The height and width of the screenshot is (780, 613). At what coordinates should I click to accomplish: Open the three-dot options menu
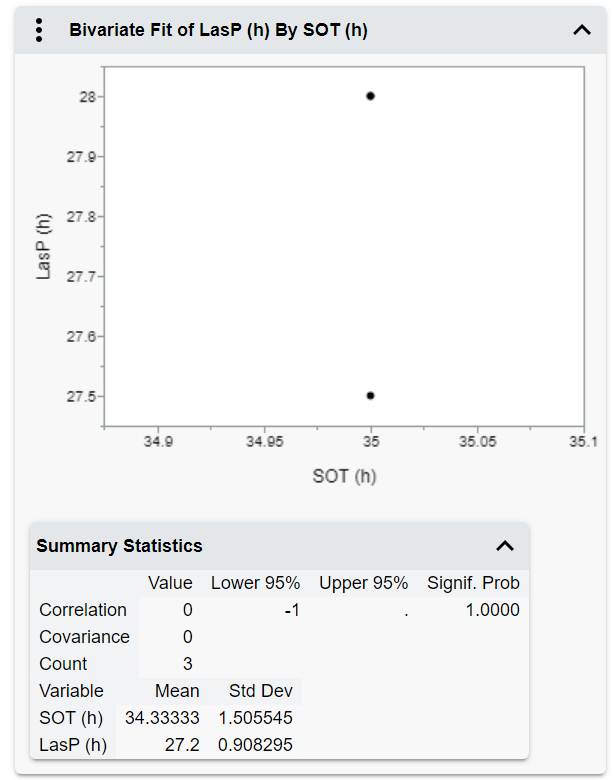click(x=39, y=30)
